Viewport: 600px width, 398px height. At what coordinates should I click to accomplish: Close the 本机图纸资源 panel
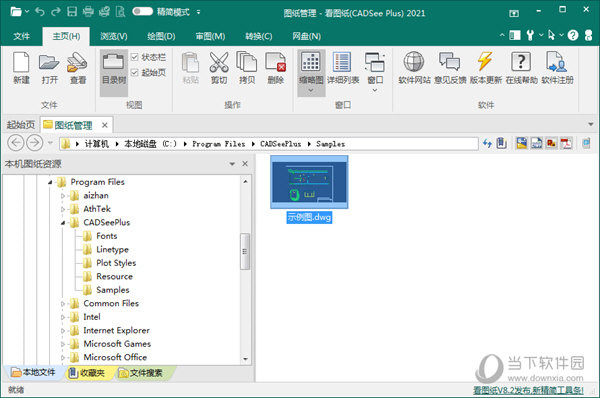(x=245, y=164)
